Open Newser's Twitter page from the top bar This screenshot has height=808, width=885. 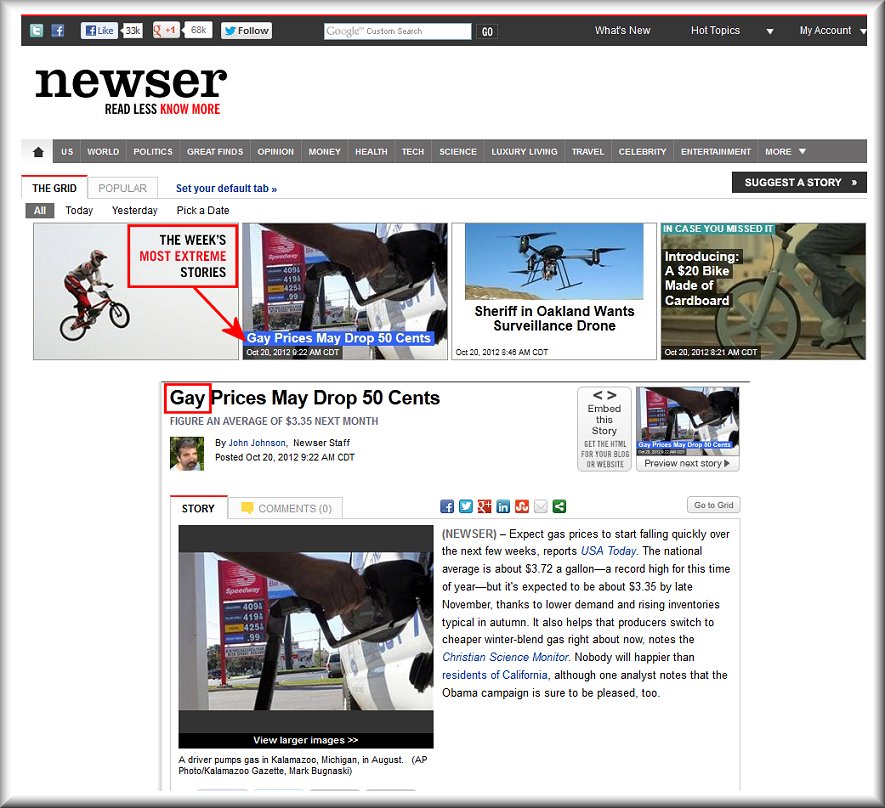point(37,31)
